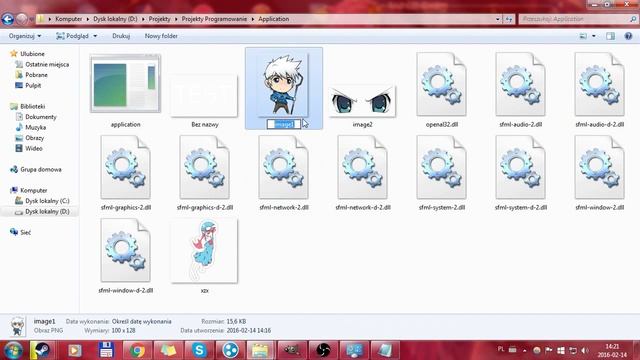Select the sfml-graphics-2.dll file icon
640x360 pixels.
pos(125,167)
